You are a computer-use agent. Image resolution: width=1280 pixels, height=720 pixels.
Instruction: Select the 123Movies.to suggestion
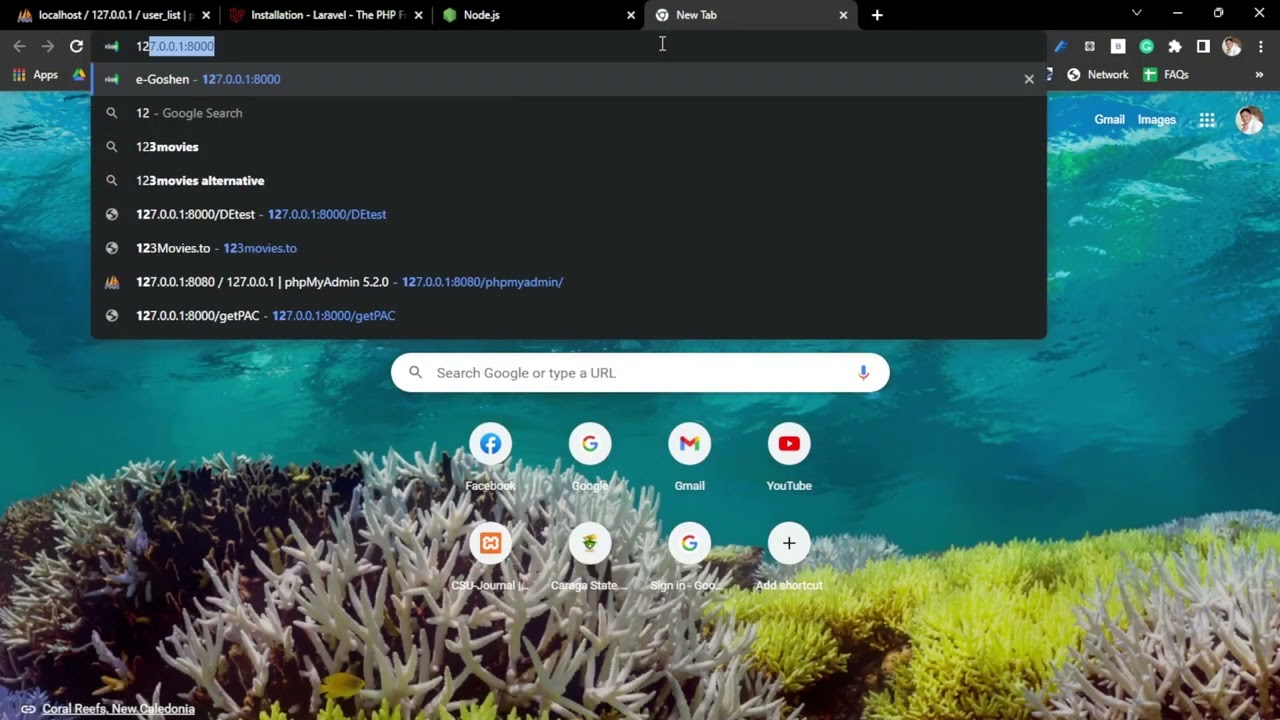point(568,248)
